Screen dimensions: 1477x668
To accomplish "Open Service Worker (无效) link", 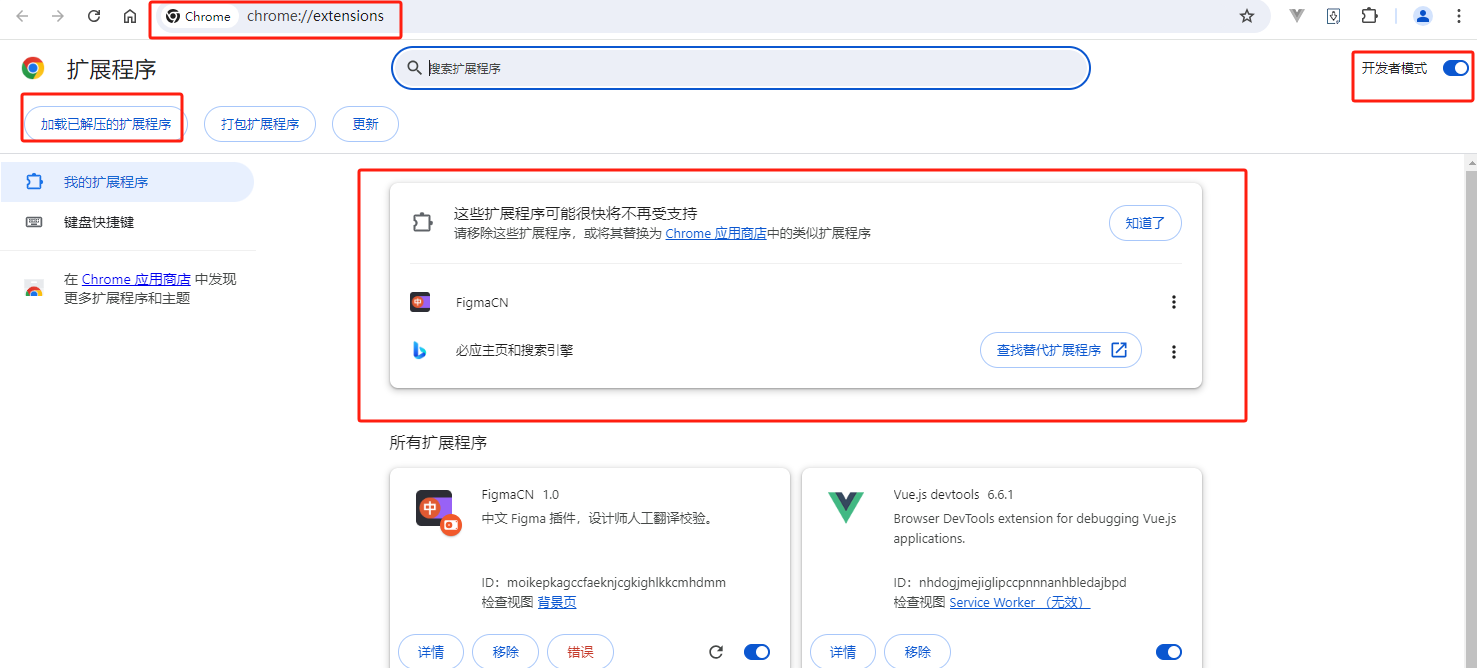I will click(x=1019, y=602).
